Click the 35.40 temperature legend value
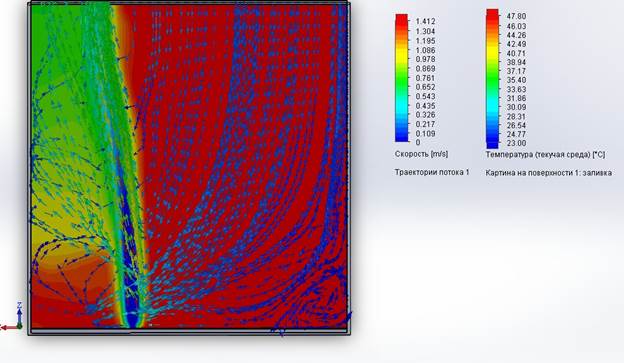The image size is (624, 363). click(x=516, y=80)
